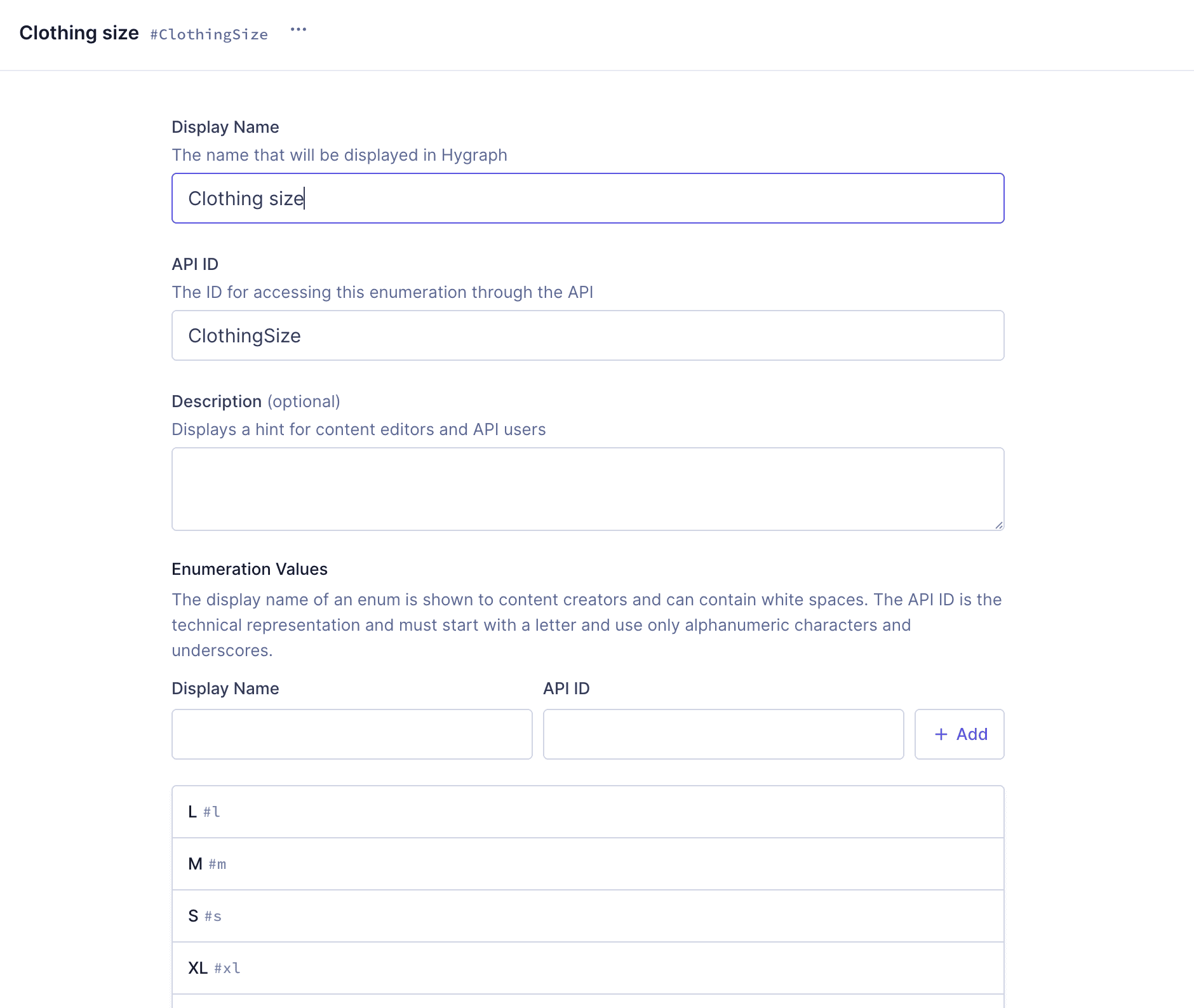Click the Display Name label above the first field
The width and height of the screenshot is (1194, 1008).
[x=225, y=126]
